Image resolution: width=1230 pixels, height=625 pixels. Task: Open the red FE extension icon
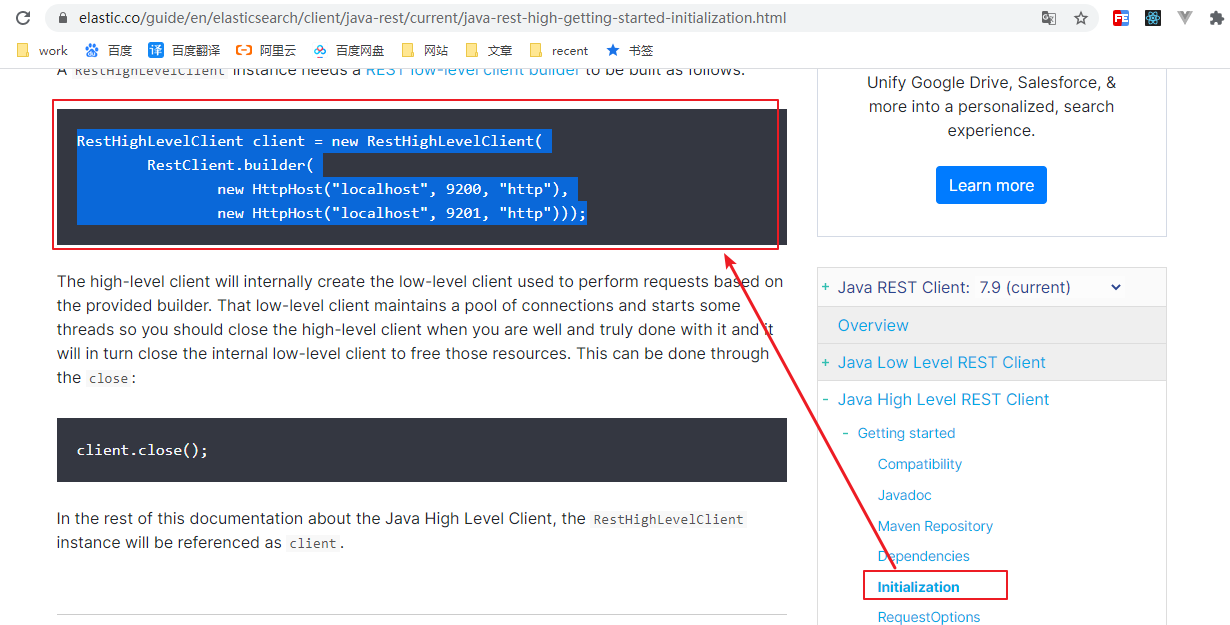(x=1121, y=18)
